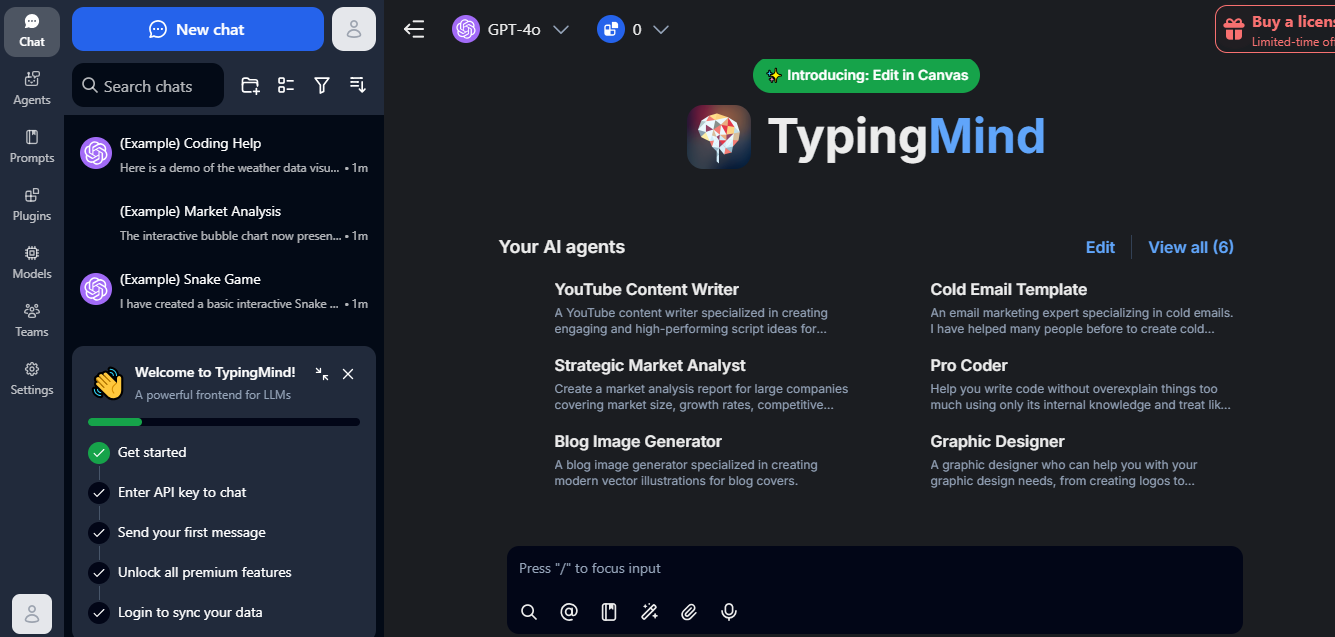Click the new folder icon in chat toolbar
Image resolution: width=1335 pixels, height=637 pixels.
[250, 86]
